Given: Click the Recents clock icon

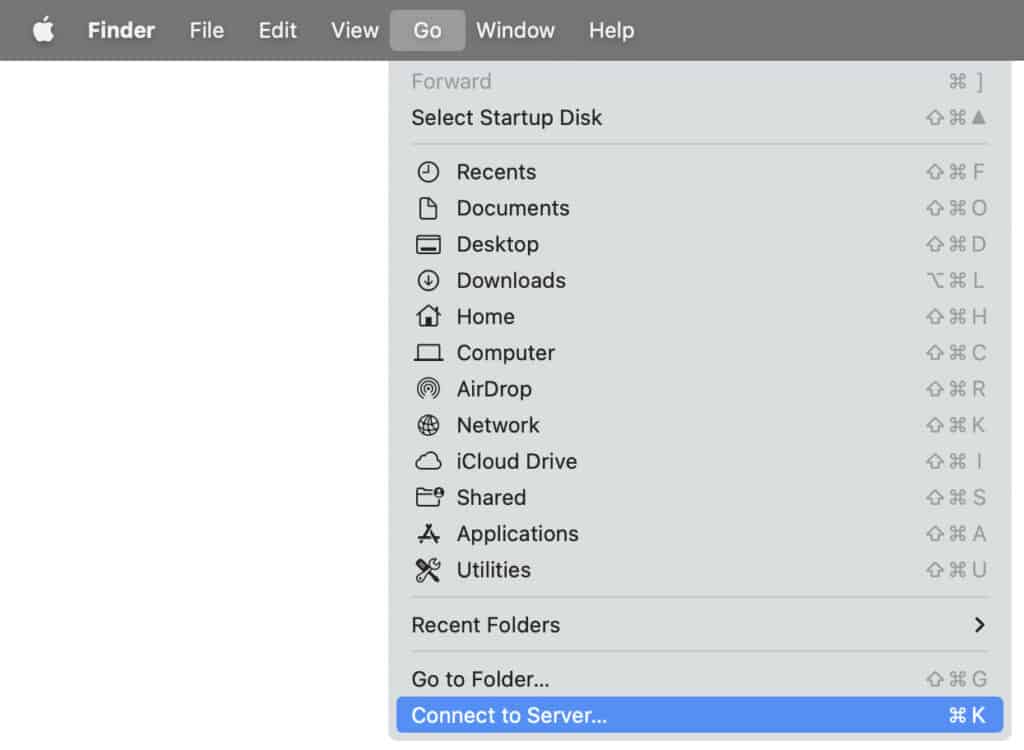Looking at the screenshot, I should (428, 172).
